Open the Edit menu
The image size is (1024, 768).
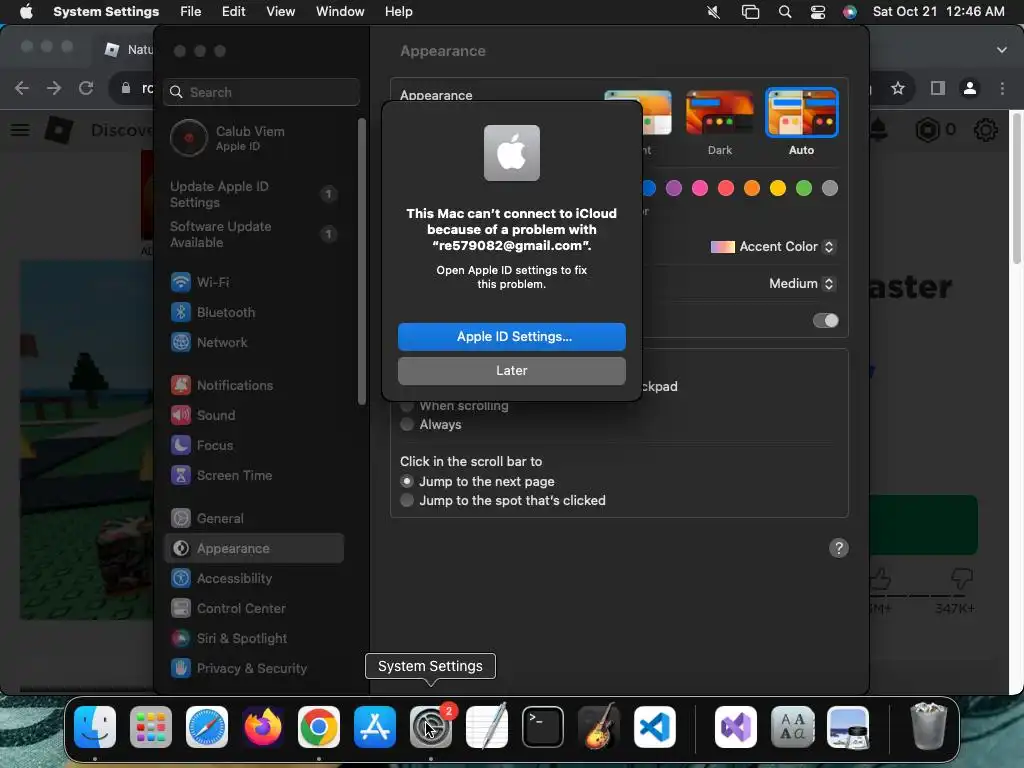tap(234, 12)
